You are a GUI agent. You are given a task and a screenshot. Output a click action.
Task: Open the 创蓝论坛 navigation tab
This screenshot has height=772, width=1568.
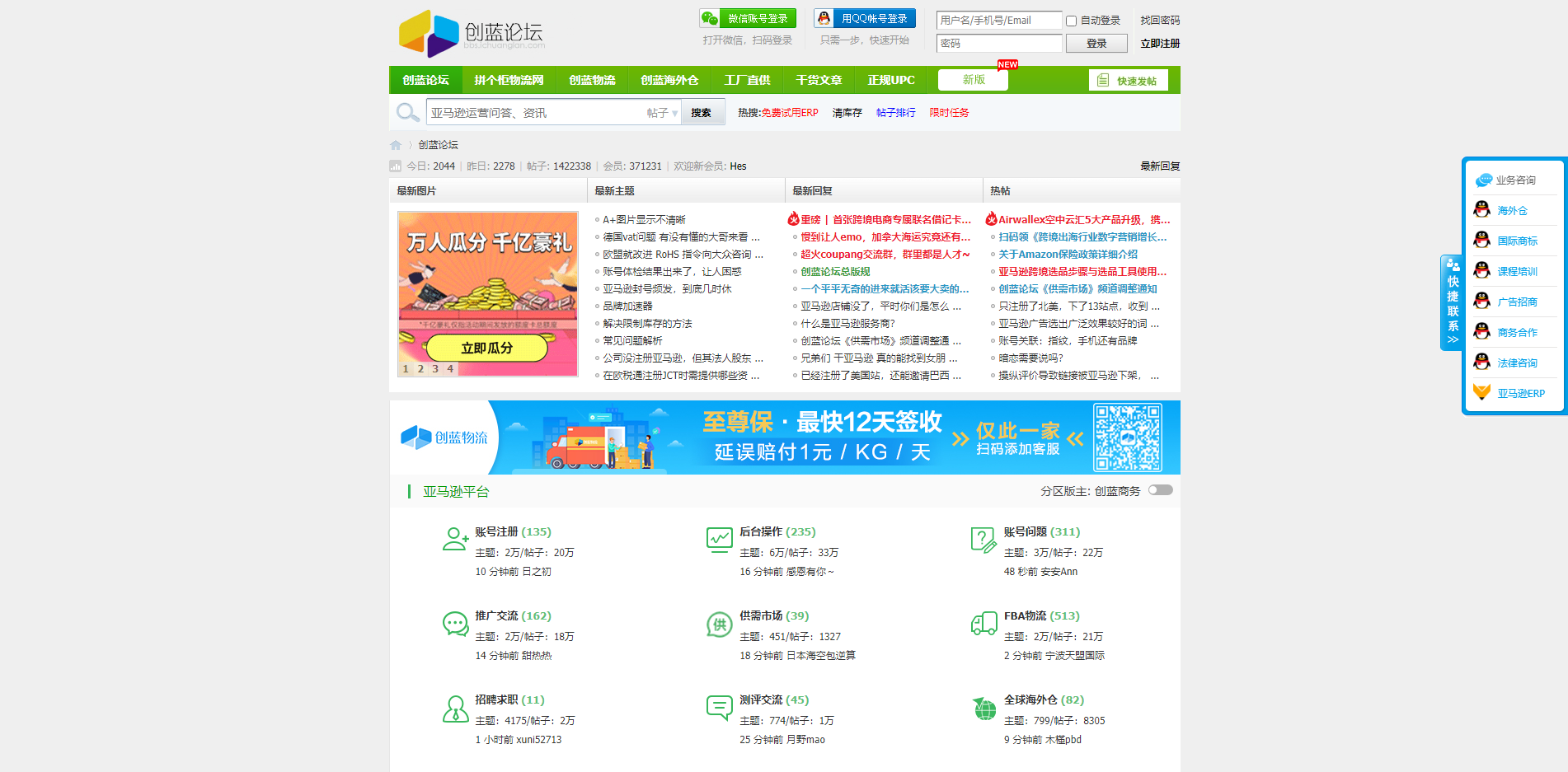tap(425, 80)
